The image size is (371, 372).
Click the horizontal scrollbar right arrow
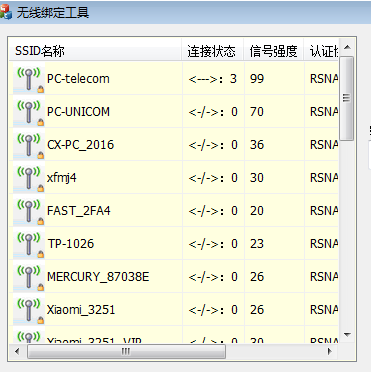(330, 351)
